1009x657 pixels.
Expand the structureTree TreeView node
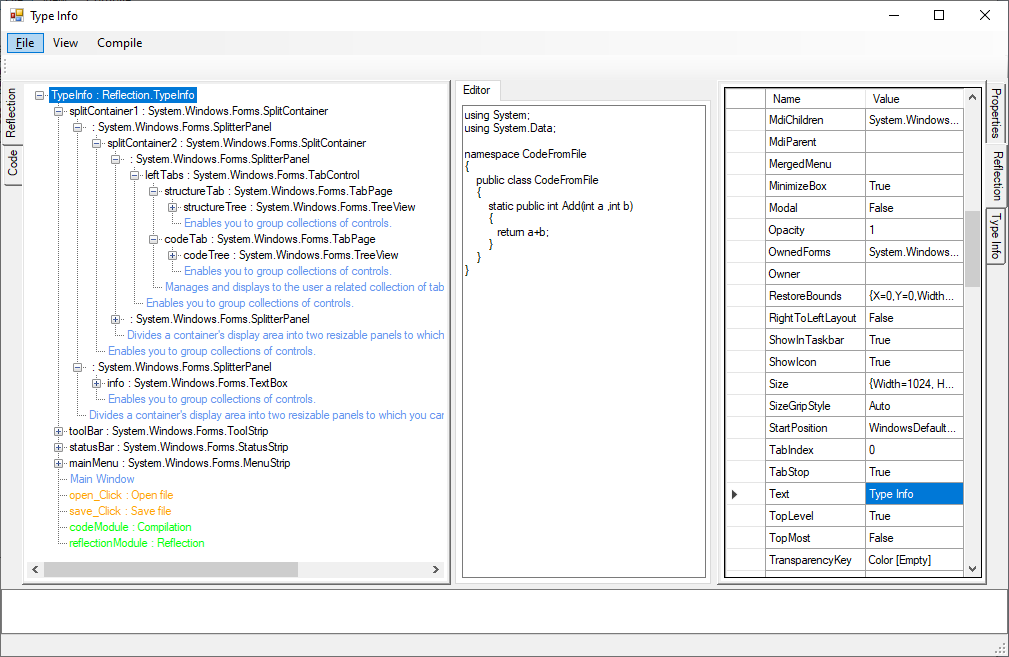click(172, 207)
